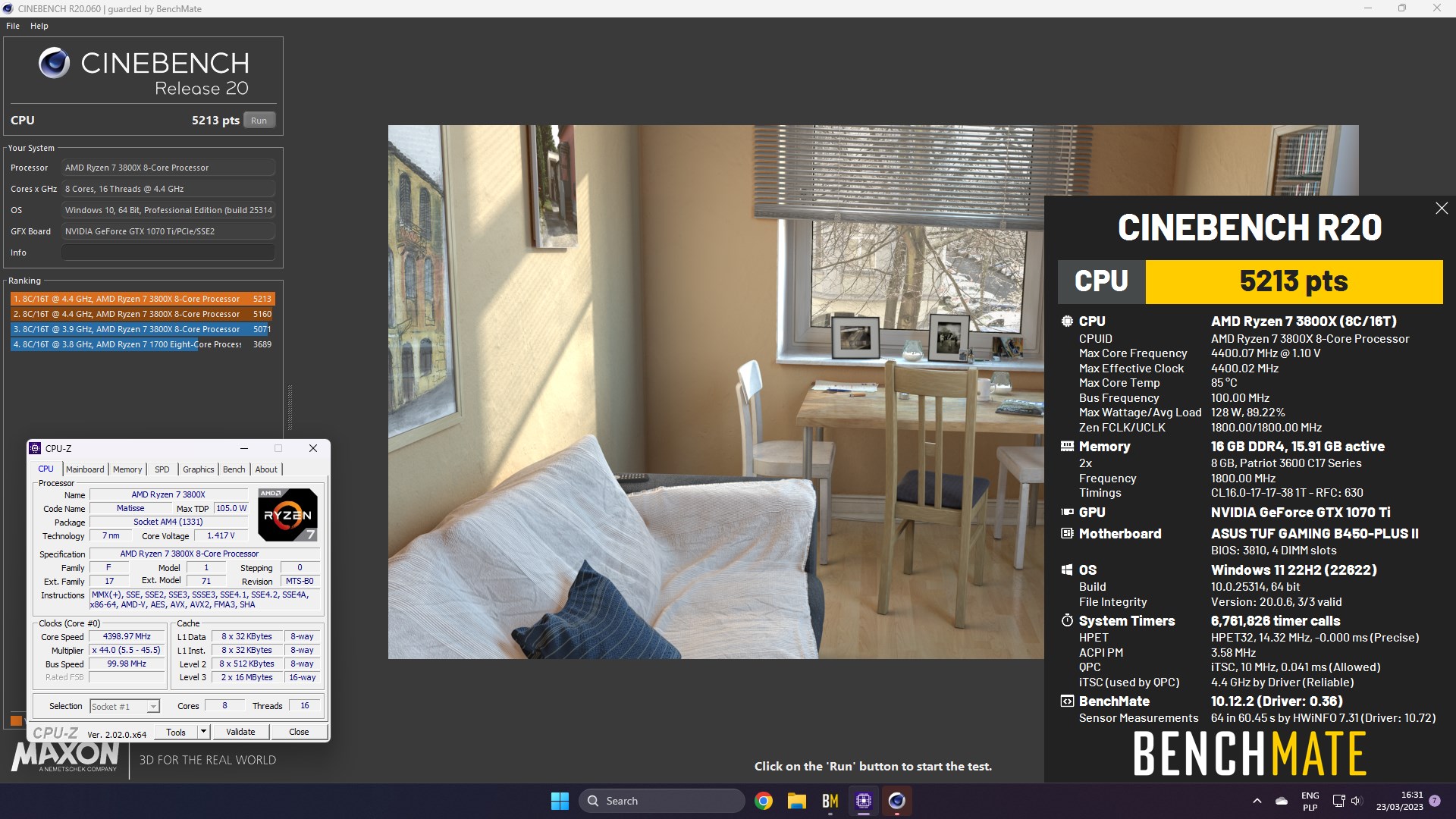1456x819 pixels.
Task: Click the Core Speed value 4398.97 MHz
Action: (x=127, y=637)
